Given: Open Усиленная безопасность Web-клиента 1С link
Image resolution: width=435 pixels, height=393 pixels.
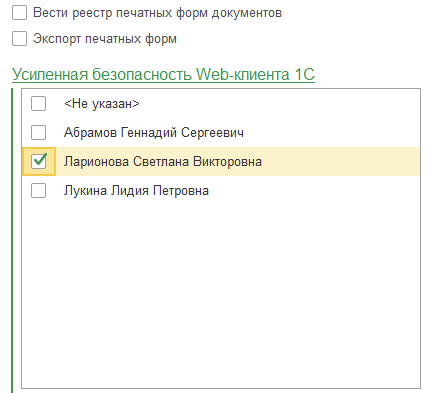Looking at the screenshot, I should click(163, 74).
